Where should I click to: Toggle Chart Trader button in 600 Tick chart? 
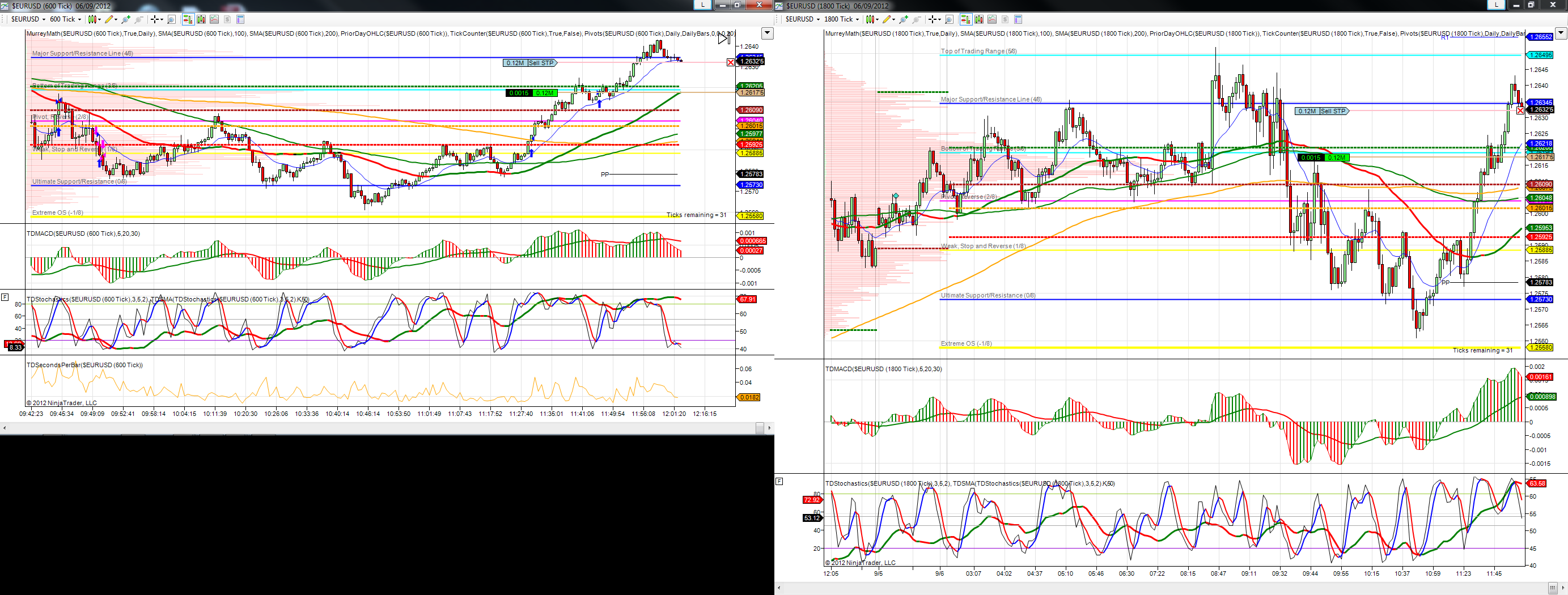tap(189, 19)
